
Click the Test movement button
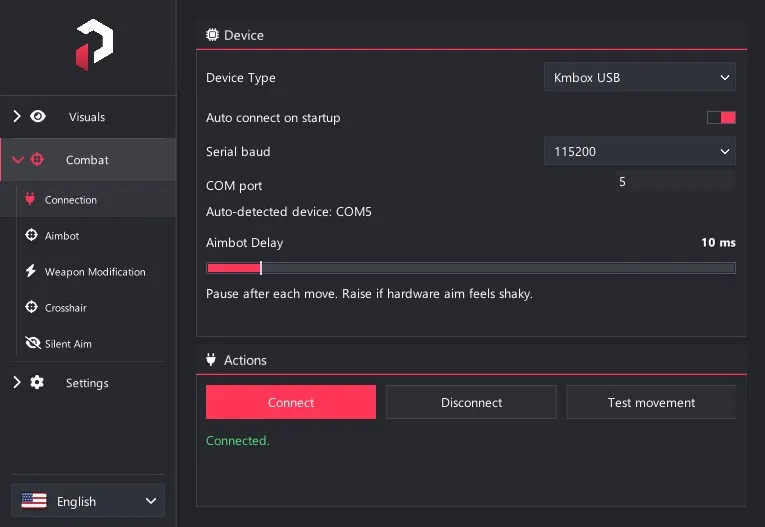point(651,402)
